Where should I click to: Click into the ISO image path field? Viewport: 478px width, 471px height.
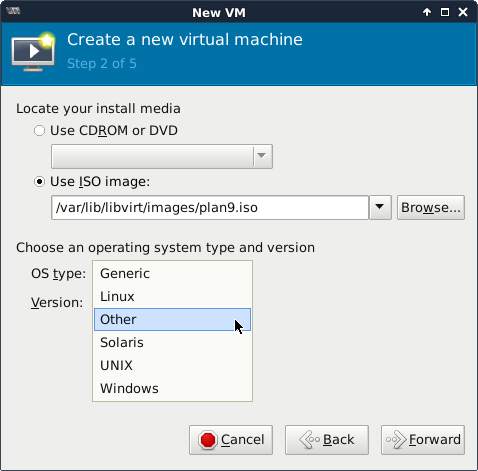[210, 207]
